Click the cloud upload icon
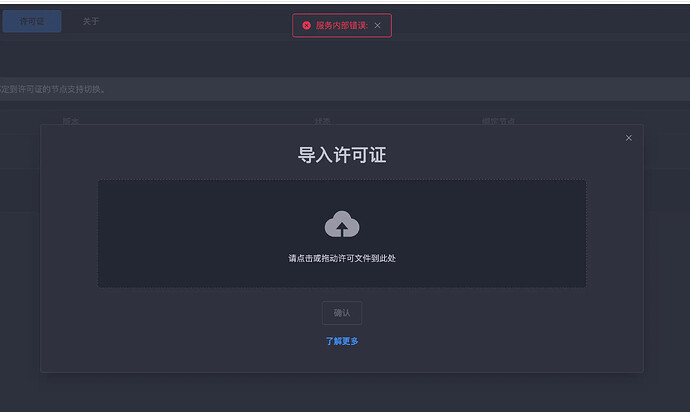Screen dimensions: 690x412 [342, 224]
